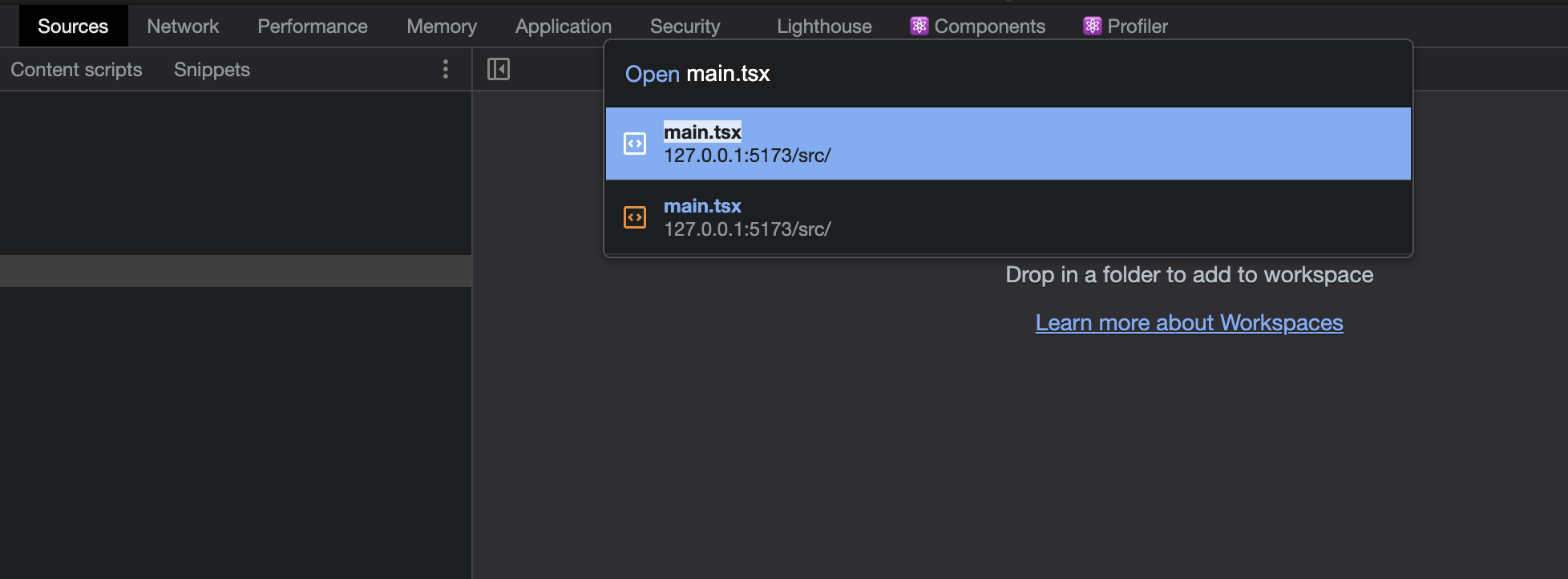Hide the navigator sidebar panel
Image resolution: width=1568 pixels, height=579 pixels.
pos(499,69)
